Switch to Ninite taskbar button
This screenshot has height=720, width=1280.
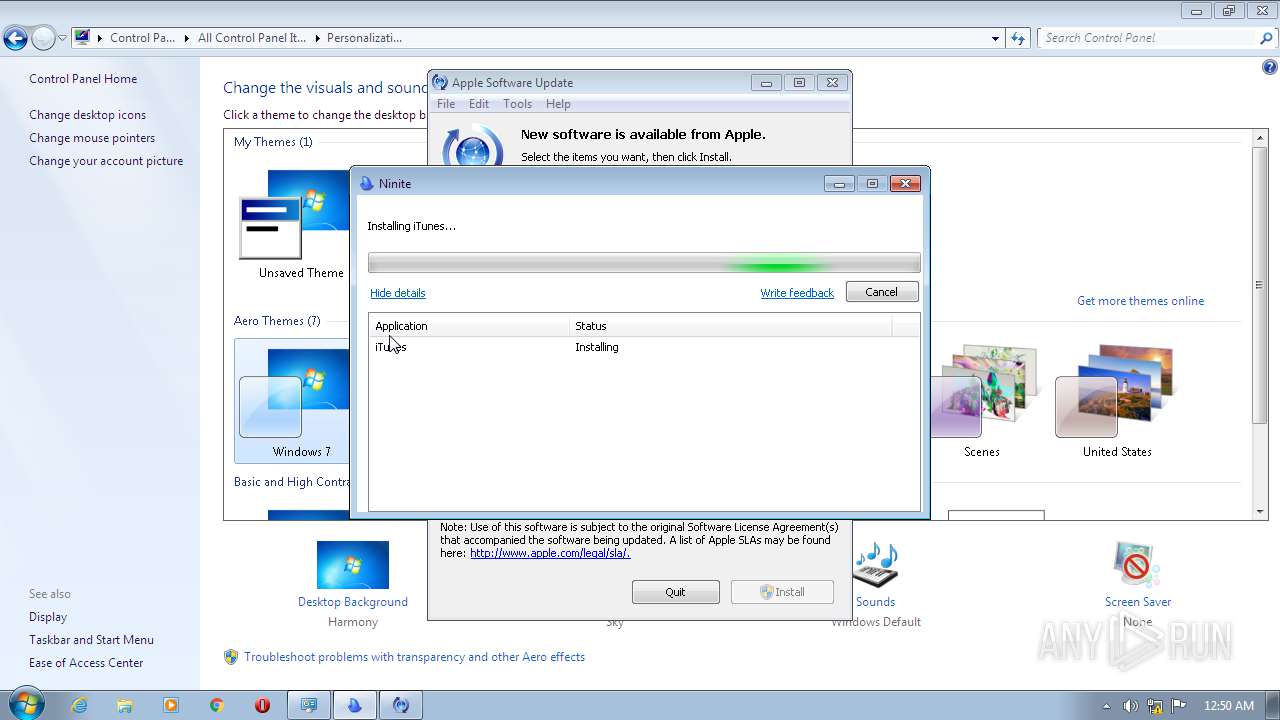pos(355,705)
